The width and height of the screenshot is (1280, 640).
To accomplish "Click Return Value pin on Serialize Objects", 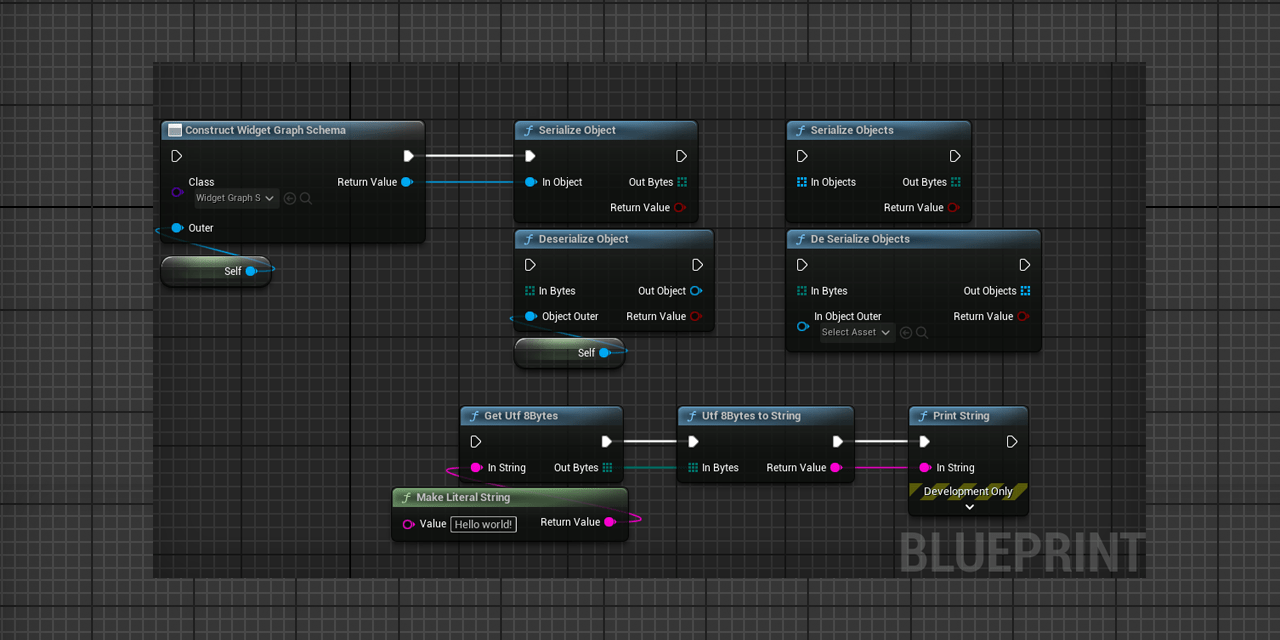I will click(953, 208).
